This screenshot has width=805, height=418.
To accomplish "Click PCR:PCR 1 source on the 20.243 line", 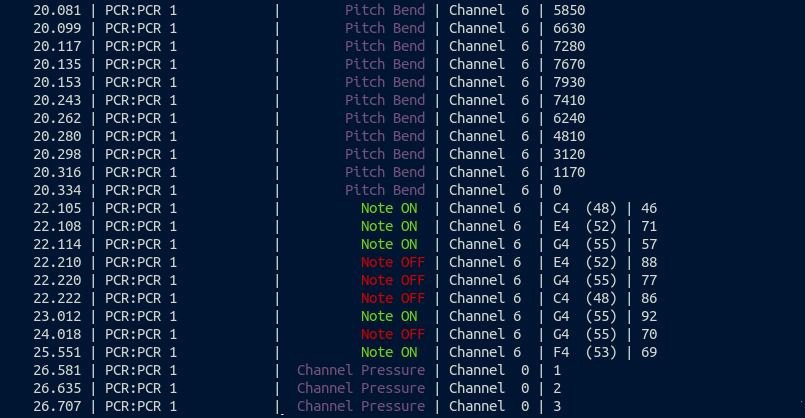I will tap(141, 100).
